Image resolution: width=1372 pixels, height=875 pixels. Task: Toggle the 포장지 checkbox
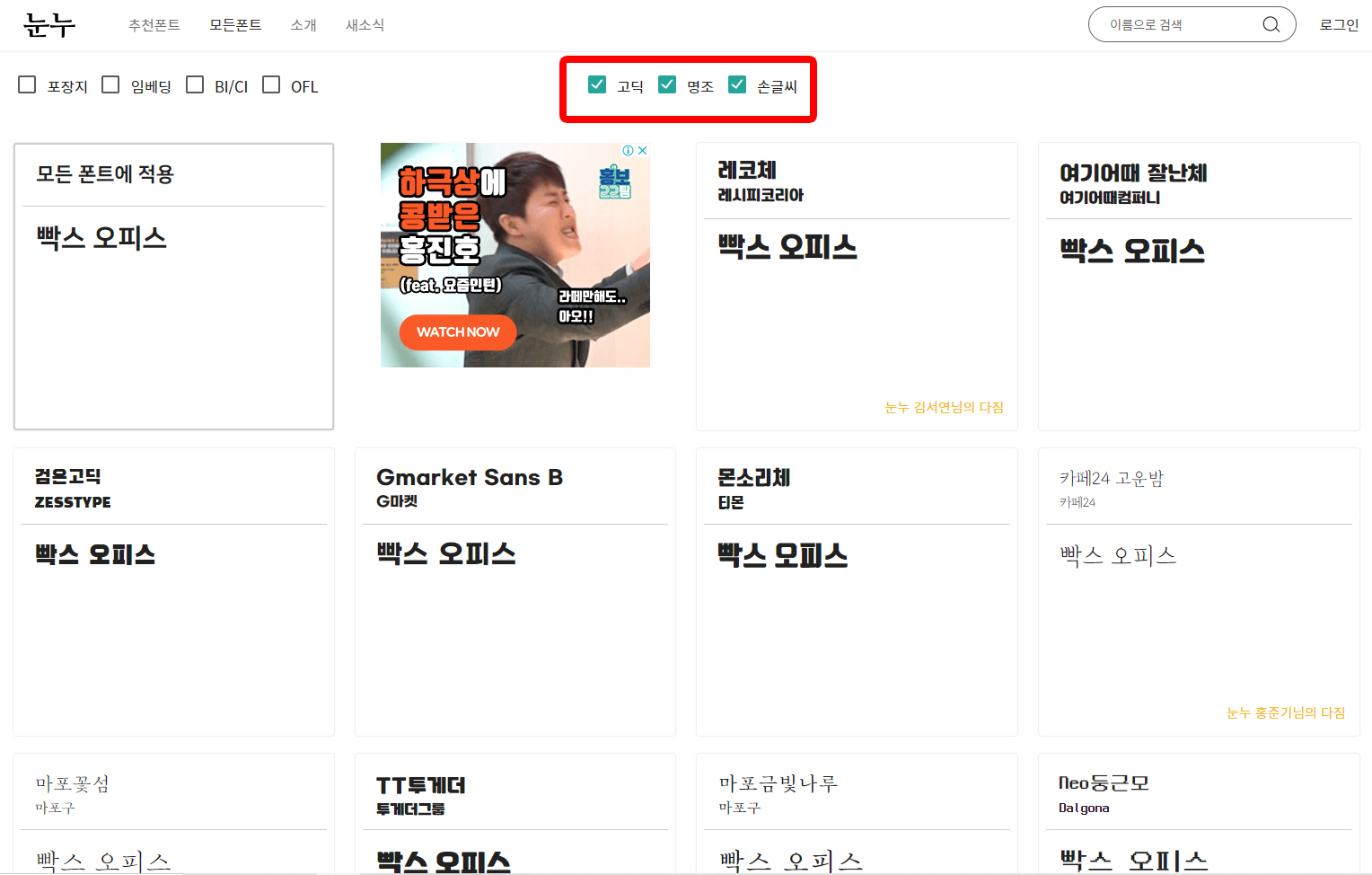27,84
